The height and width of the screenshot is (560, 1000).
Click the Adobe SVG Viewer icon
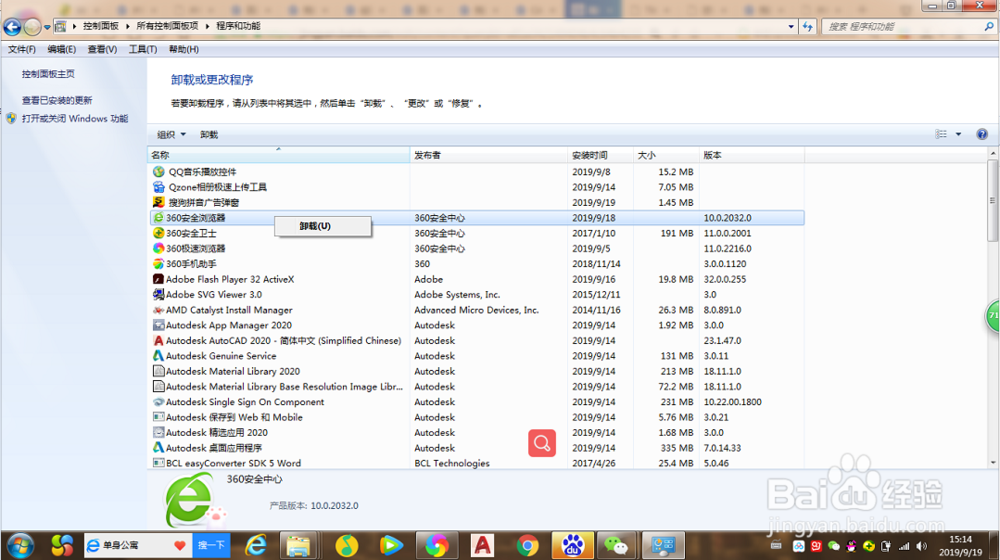[x=159, y=295]
